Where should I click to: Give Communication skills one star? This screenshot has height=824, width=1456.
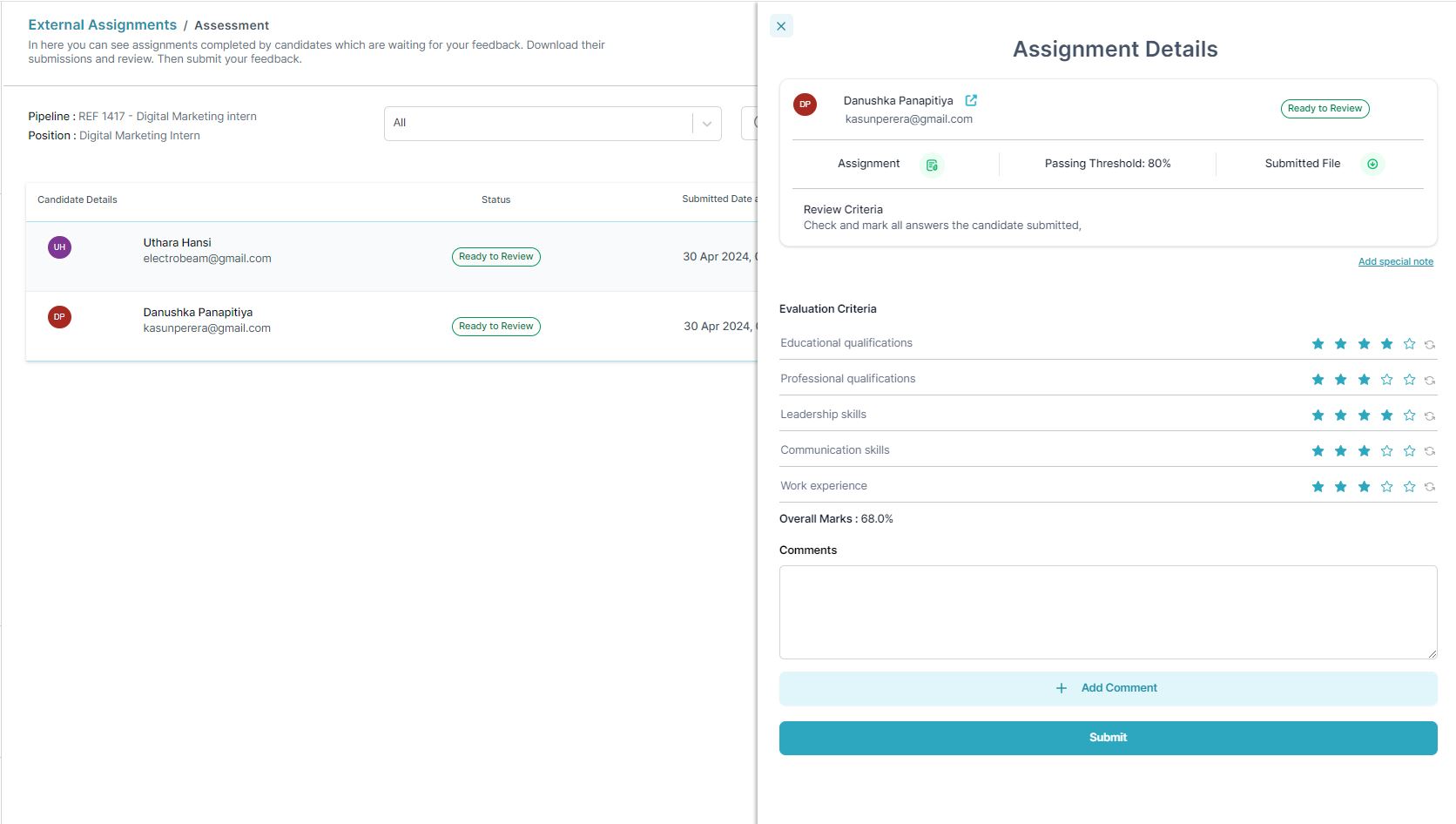click(x=1318, y=451)
